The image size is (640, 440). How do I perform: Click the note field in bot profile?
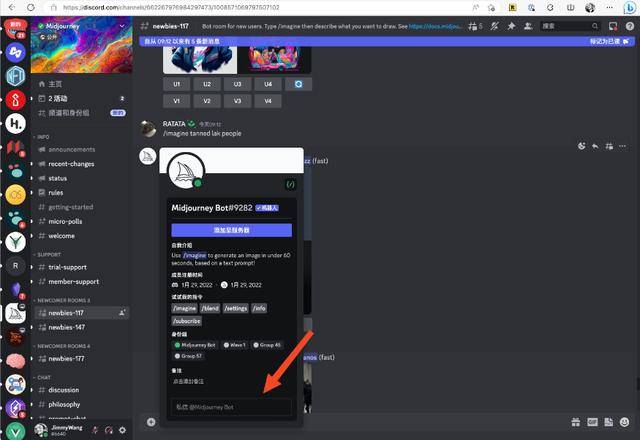pyautogui.click(x=188, y=381)
